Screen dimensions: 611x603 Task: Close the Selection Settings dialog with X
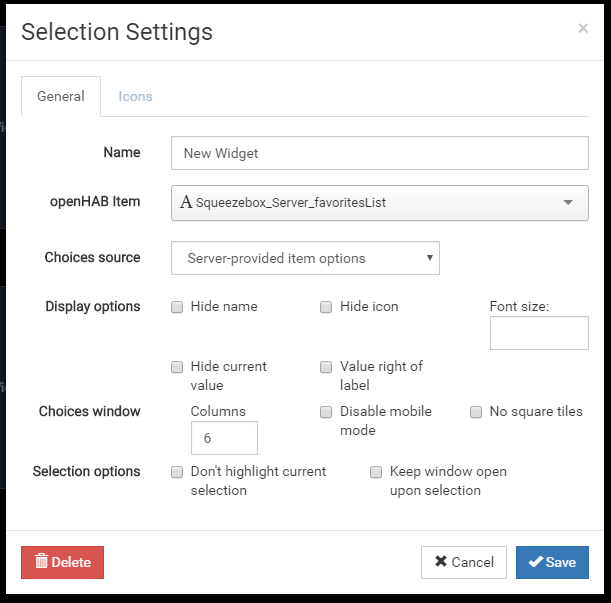(583, 29)
